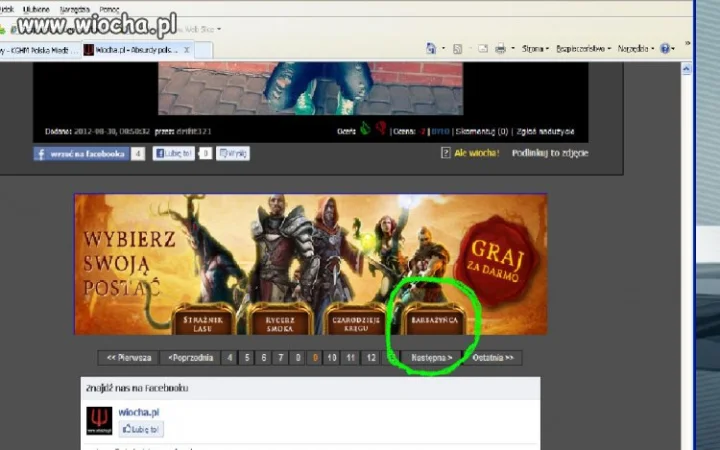Click the IE home icon in toolbar
Image resolution: width=720 pixels, height=450 pixels.
tap(431, 48)
